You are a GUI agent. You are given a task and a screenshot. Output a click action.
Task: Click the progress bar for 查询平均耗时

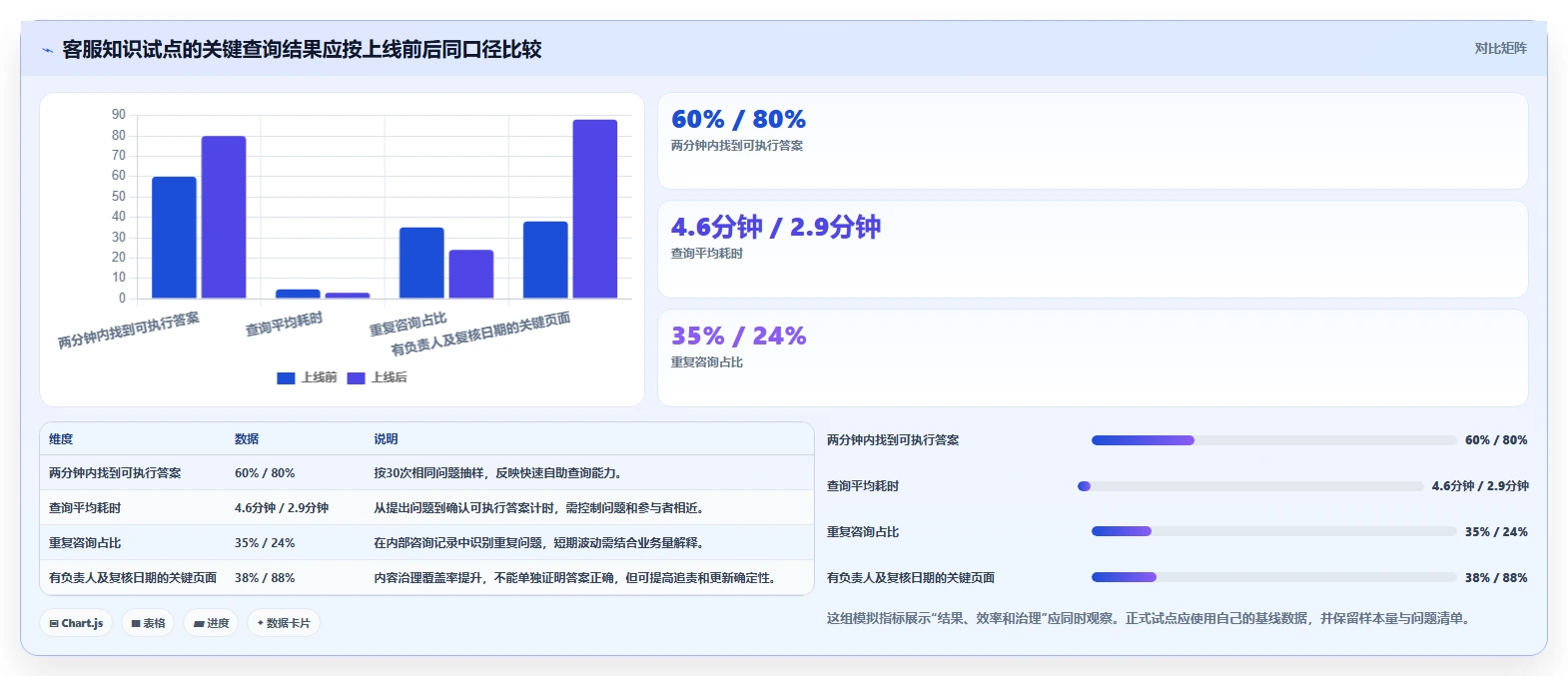click(1250, 486)
